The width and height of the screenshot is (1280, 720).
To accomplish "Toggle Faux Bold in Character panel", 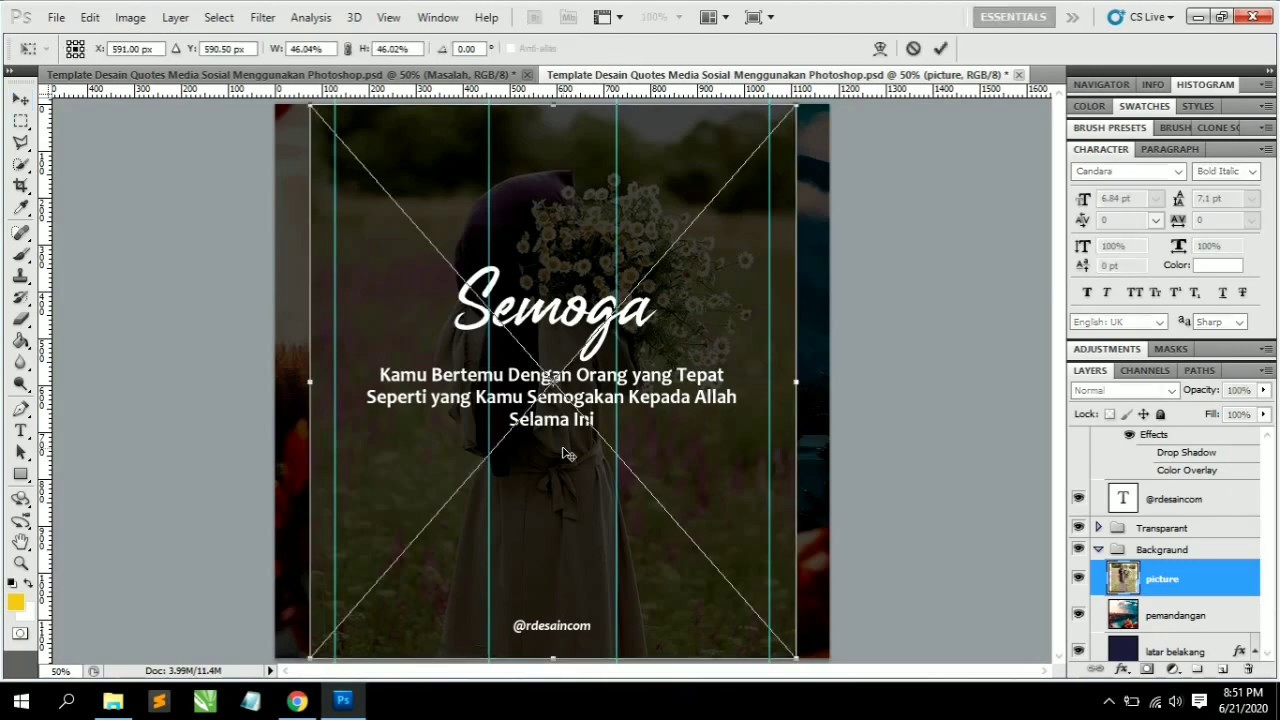I will (x=1087, y=292).
